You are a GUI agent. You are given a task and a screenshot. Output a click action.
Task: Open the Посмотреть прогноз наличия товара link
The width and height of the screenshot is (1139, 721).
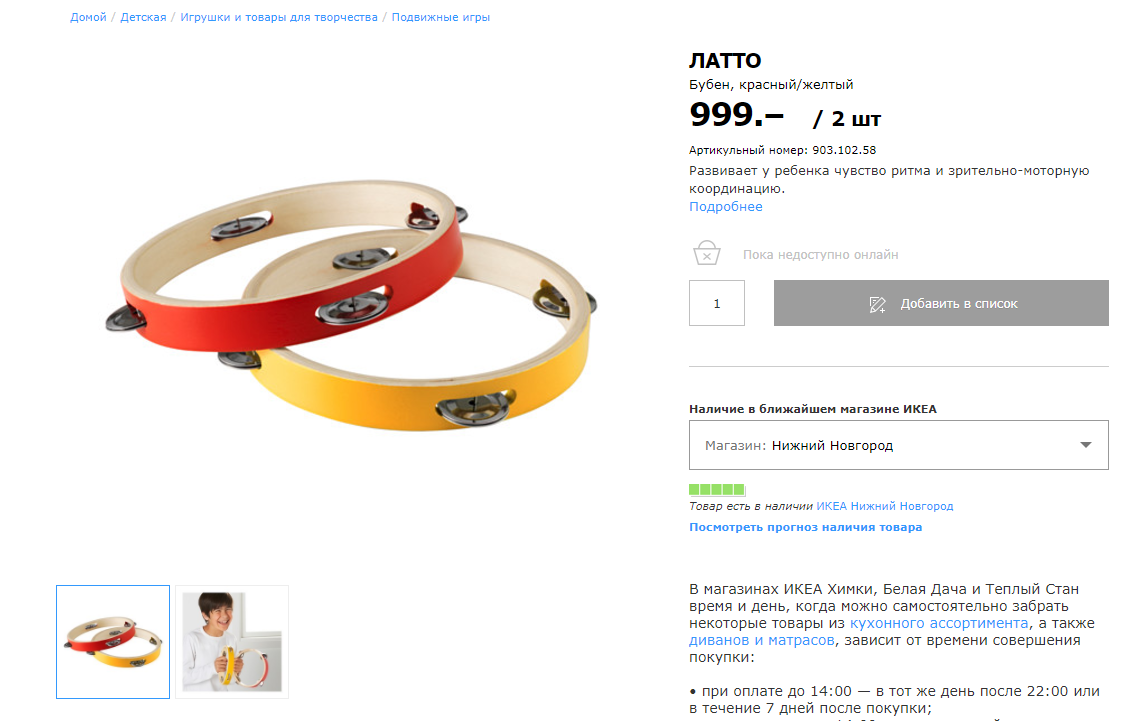click(806, 527)
